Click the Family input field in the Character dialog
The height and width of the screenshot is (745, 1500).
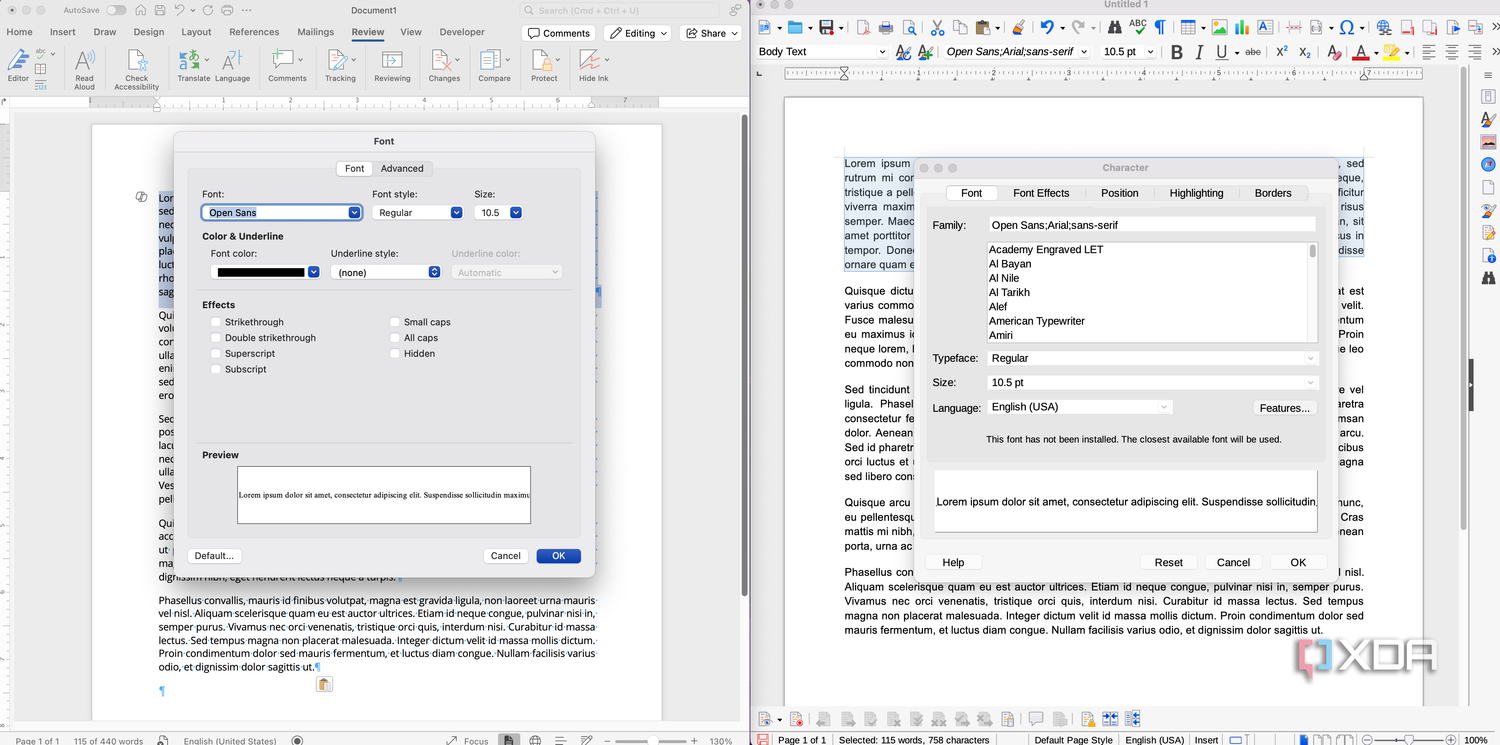pyautogui.click(x=1153, y=225)
